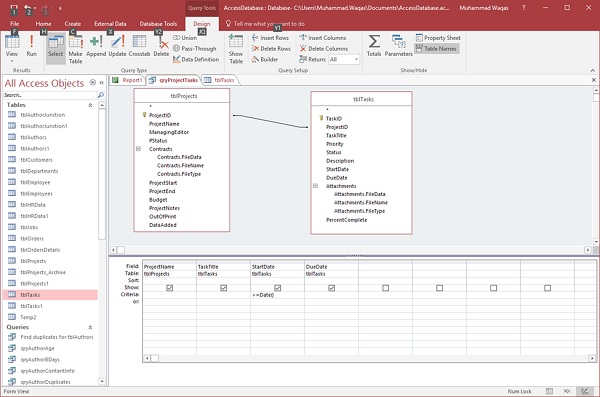Viewport: 600px width, 397px height.
Task: Open the Database Tools ribbon tab
Action: [x=158, y=24]
